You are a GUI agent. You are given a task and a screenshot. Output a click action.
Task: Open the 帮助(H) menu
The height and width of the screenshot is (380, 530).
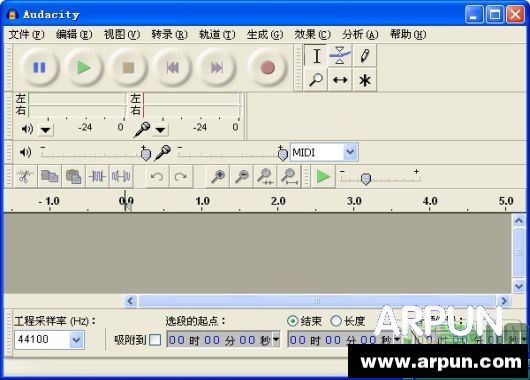coord(408,34)
